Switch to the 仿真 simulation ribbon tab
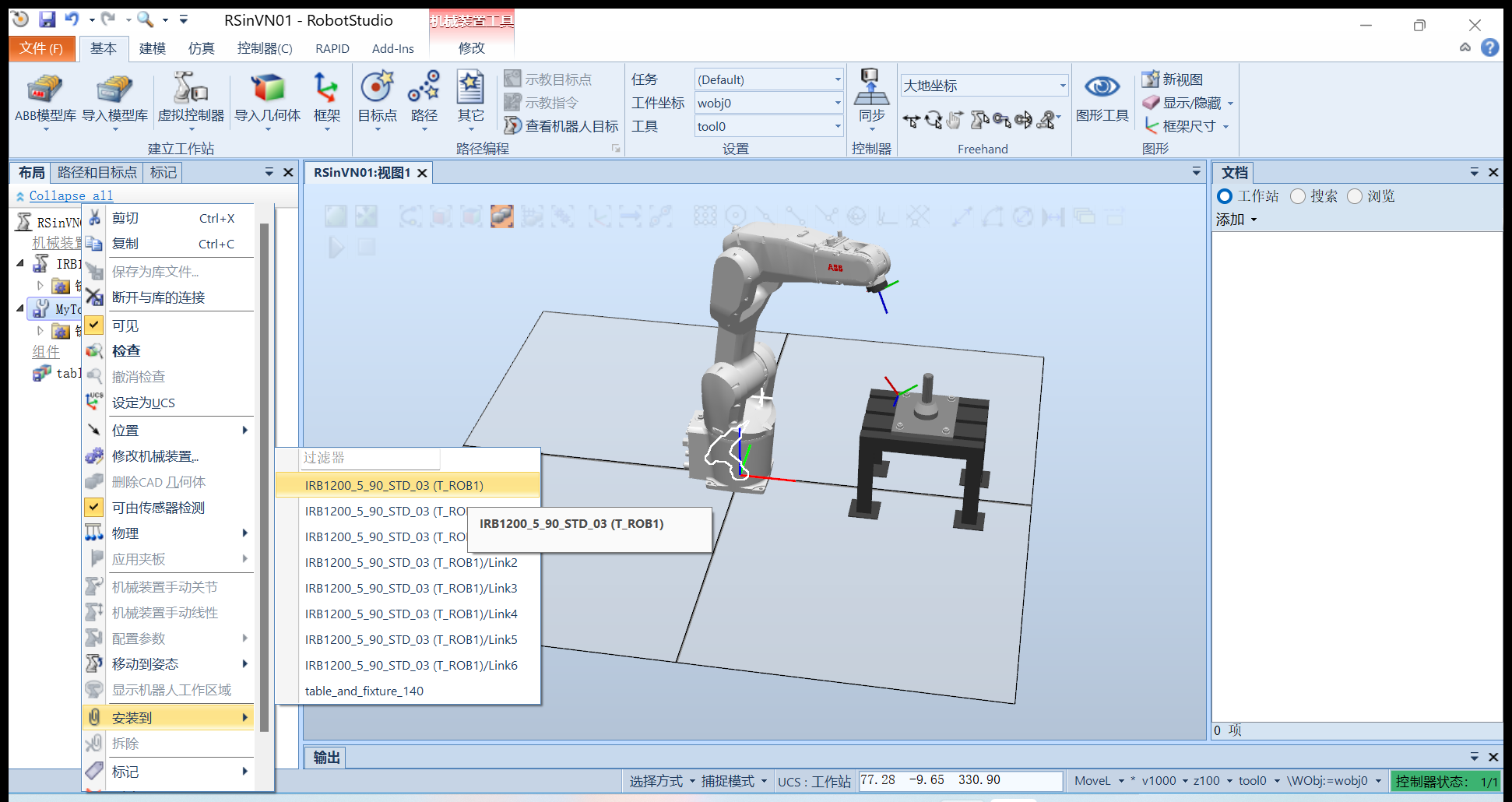 tap(201, 48)
